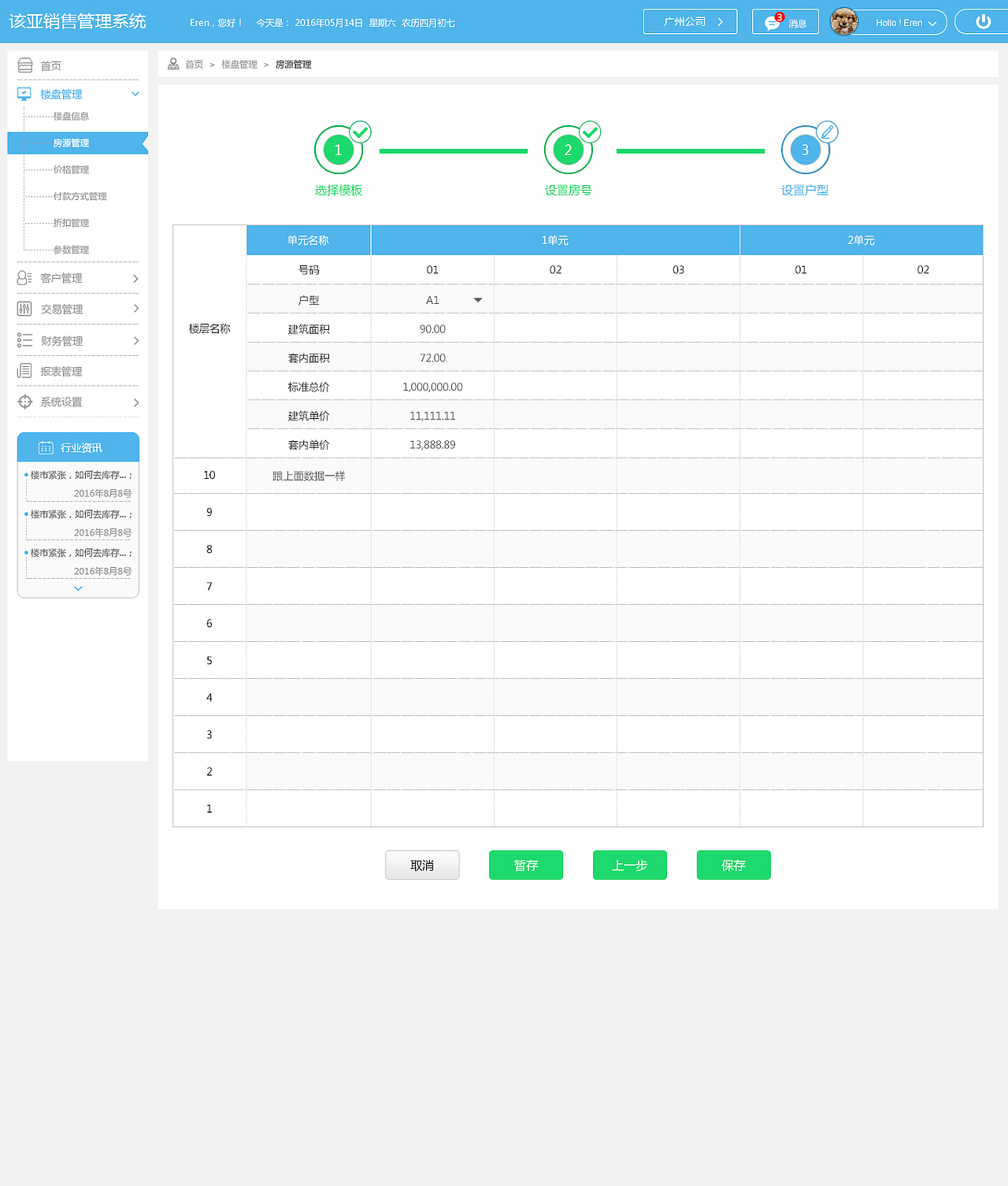Go to 楼盘管理 in the breadcrumb
Viewport: 1008px width, 1186px height.
[x=239, y=65]
